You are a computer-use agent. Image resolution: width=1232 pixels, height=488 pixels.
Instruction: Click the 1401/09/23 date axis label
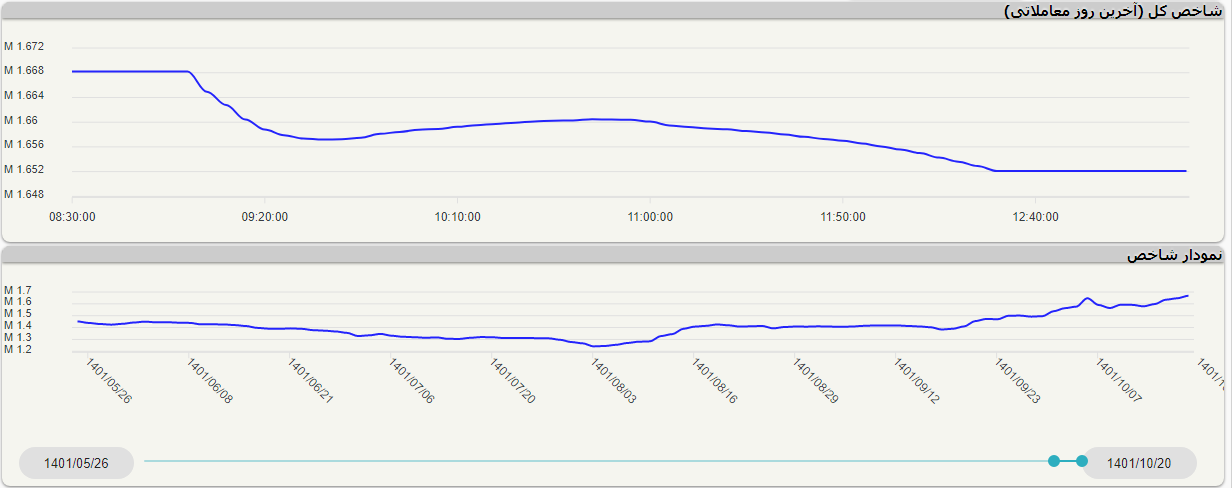point(1018,381)
